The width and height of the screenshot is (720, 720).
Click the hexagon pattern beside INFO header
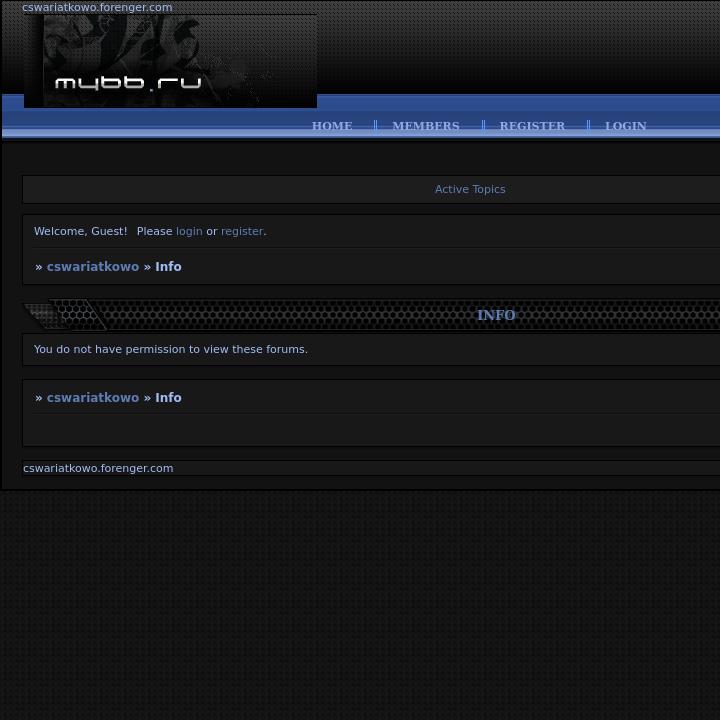[x=75, y=315]
